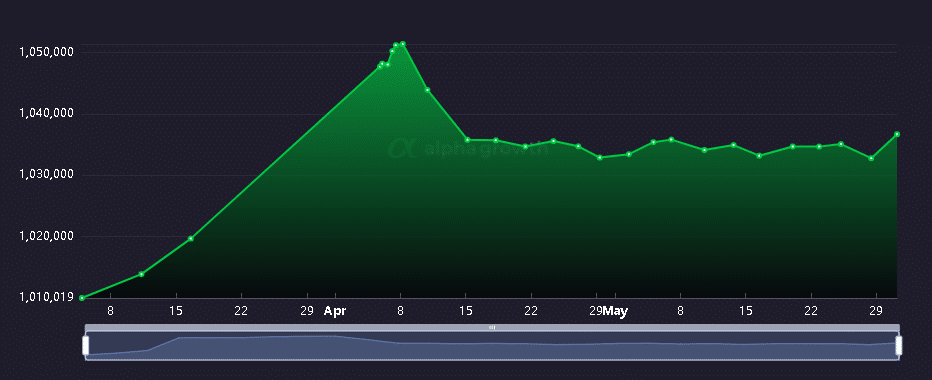Select the data point above Apr 15 tick
This screenshot has width=932, height=380.
(x=467, y=140)
